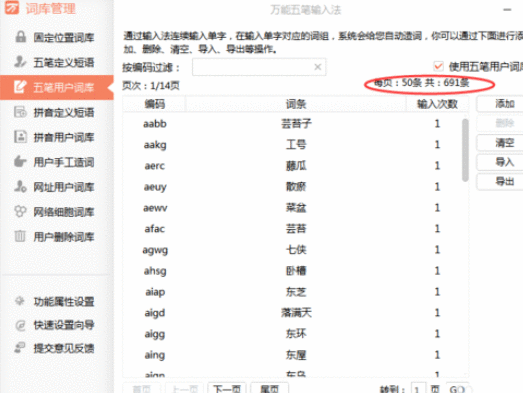Open 网络细胞词库 section
The image size is (523, 393).
[x=57, y=212]
